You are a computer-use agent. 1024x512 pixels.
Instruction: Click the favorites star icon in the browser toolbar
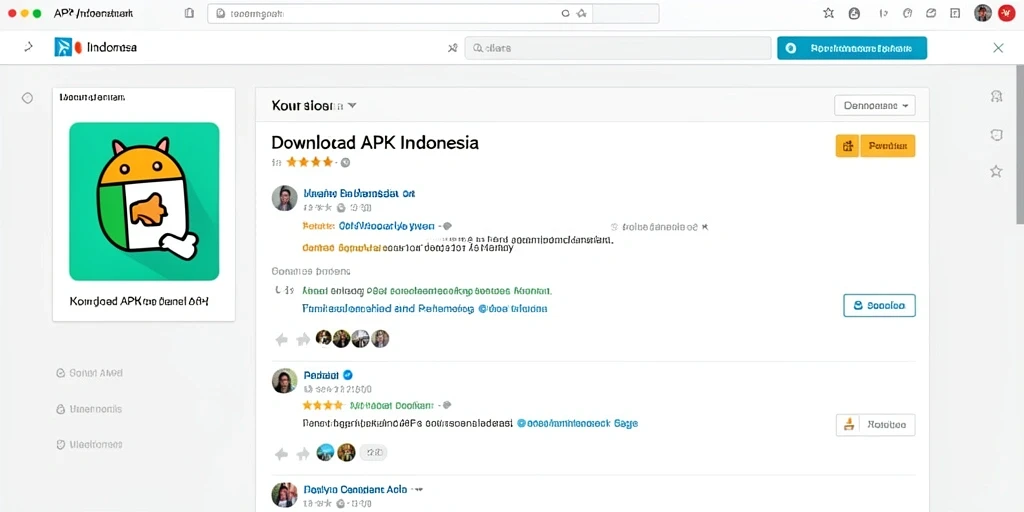pyautogui.click(x=829, y=13)
